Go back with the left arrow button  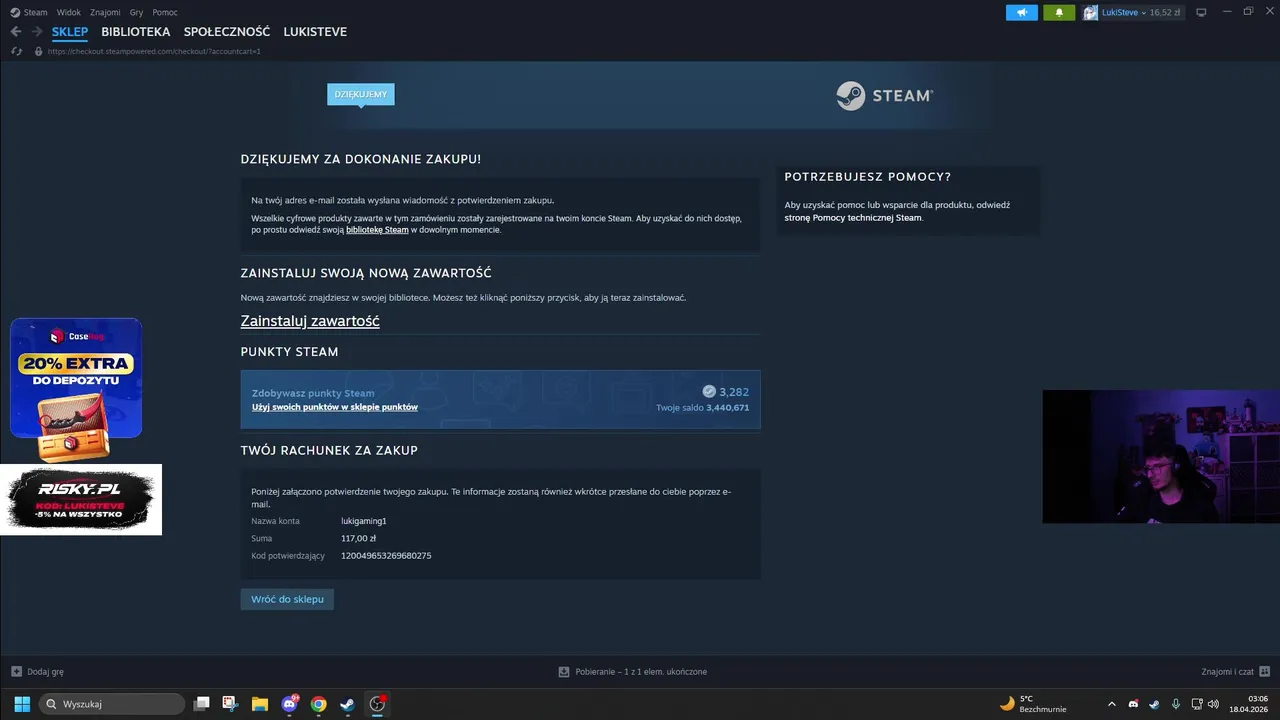pos(16,32)
